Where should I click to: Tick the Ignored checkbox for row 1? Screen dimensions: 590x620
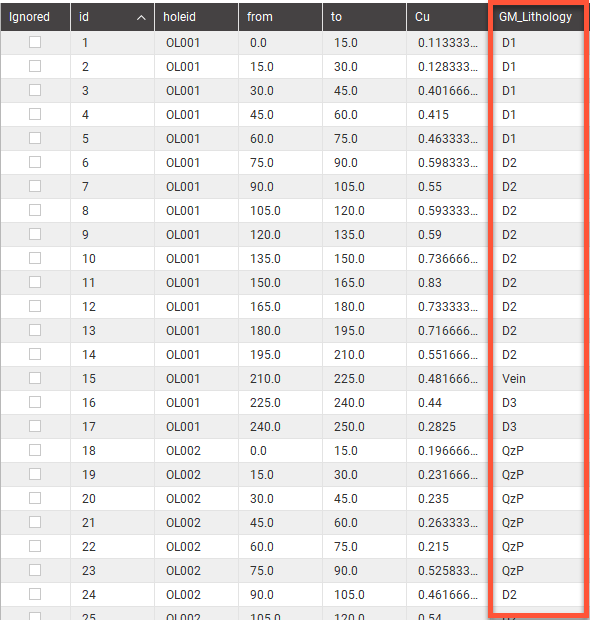[35, 42]
